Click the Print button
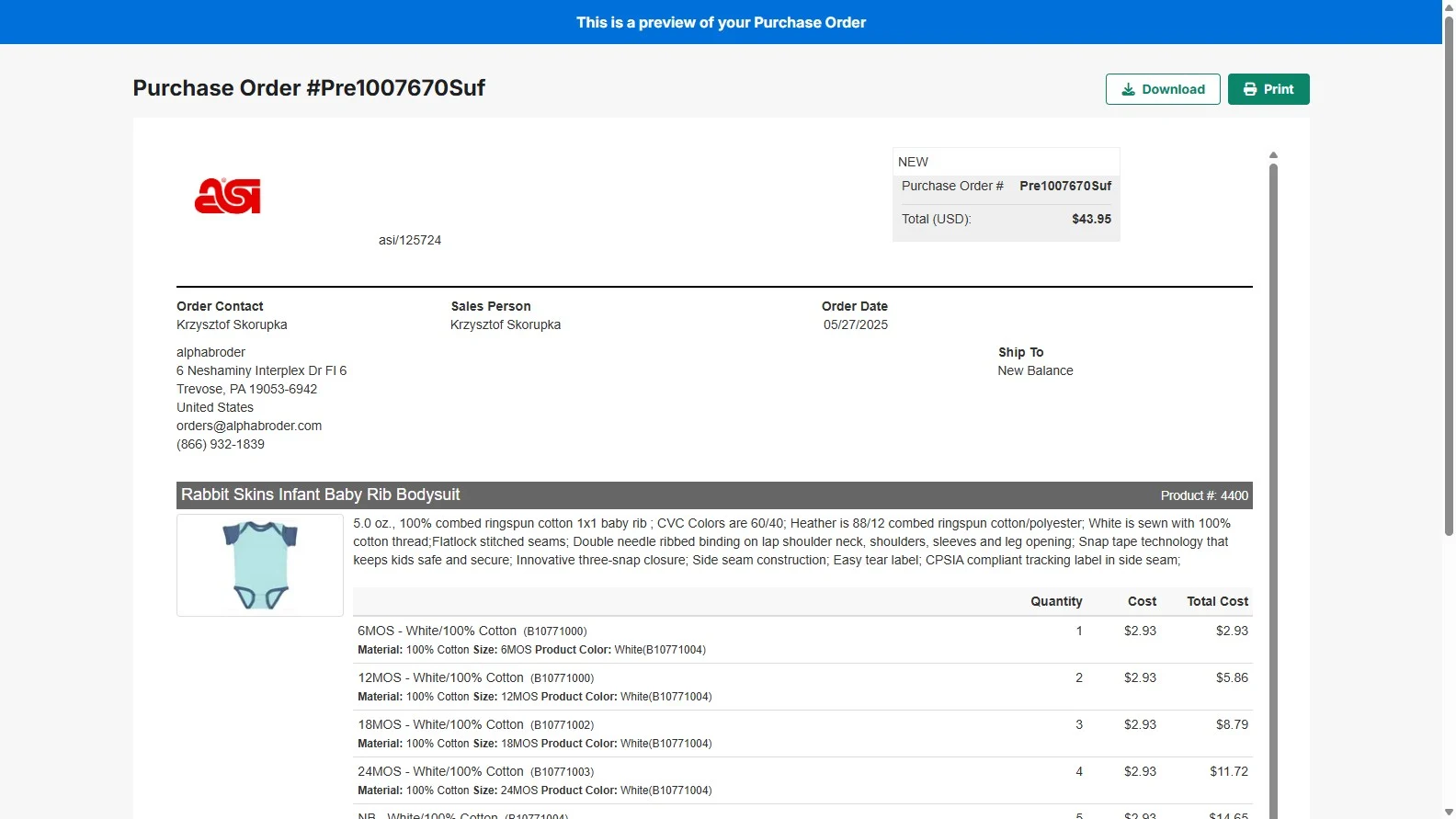The width and height of the screenshot is (1456, 819). 1268,89
